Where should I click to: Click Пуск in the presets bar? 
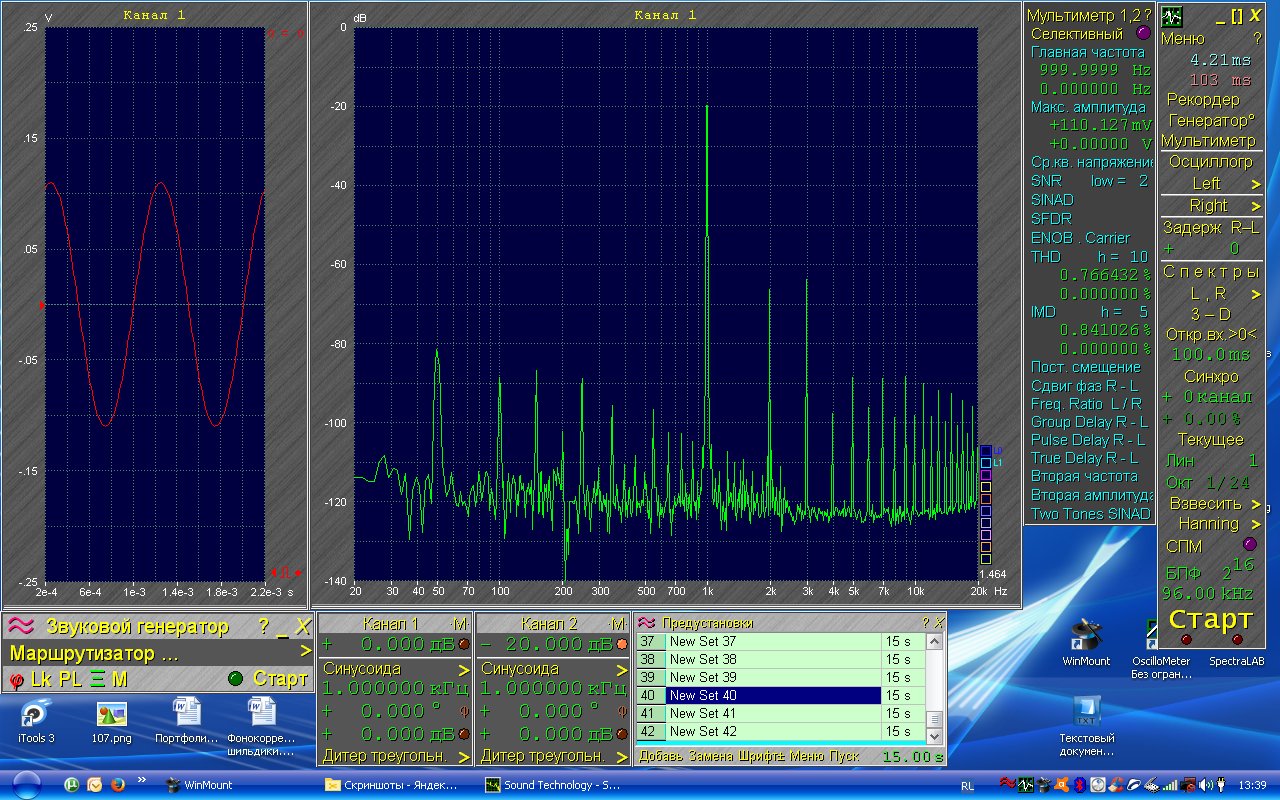point(844,756)
